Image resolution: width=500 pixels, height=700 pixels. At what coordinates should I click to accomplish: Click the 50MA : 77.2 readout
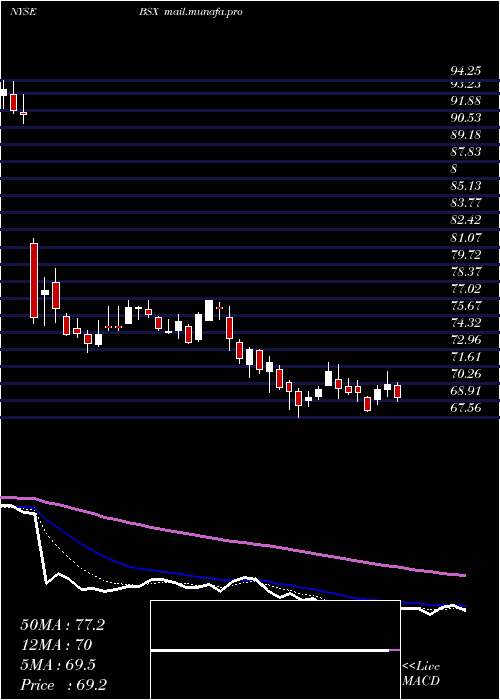point(62,625)
